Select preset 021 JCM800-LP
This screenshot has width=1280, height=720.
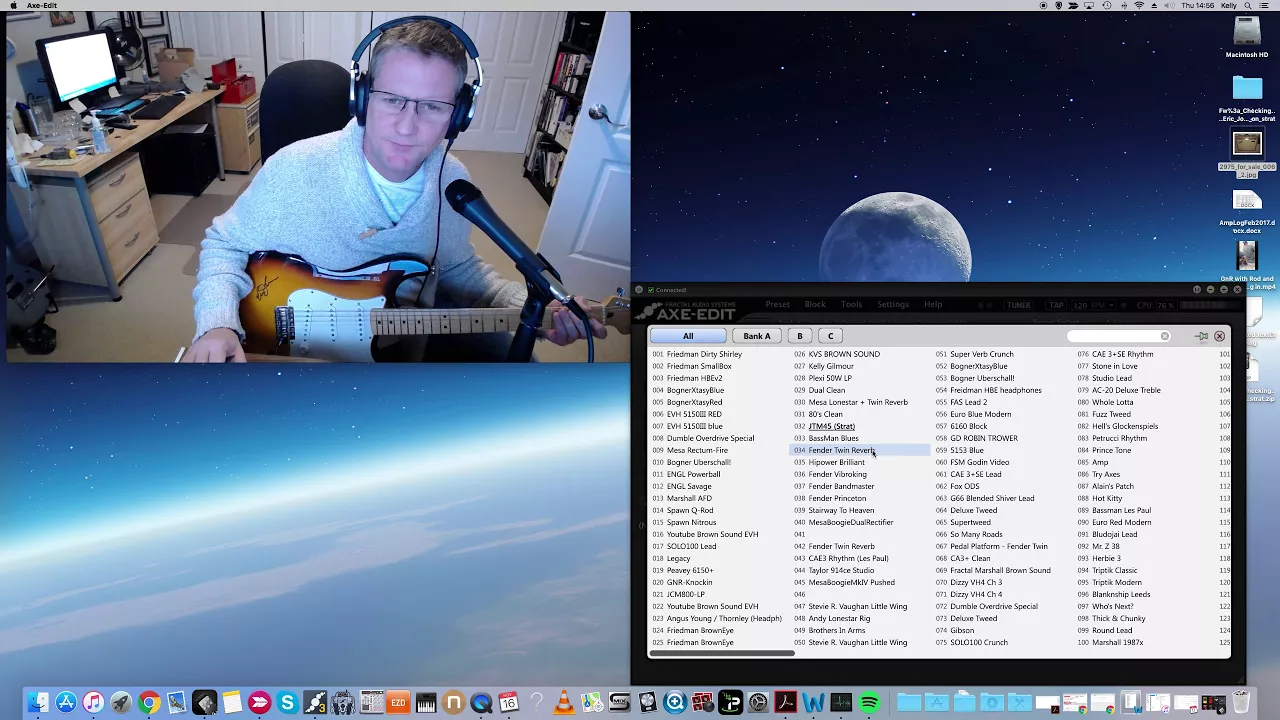tap(679, 594)
